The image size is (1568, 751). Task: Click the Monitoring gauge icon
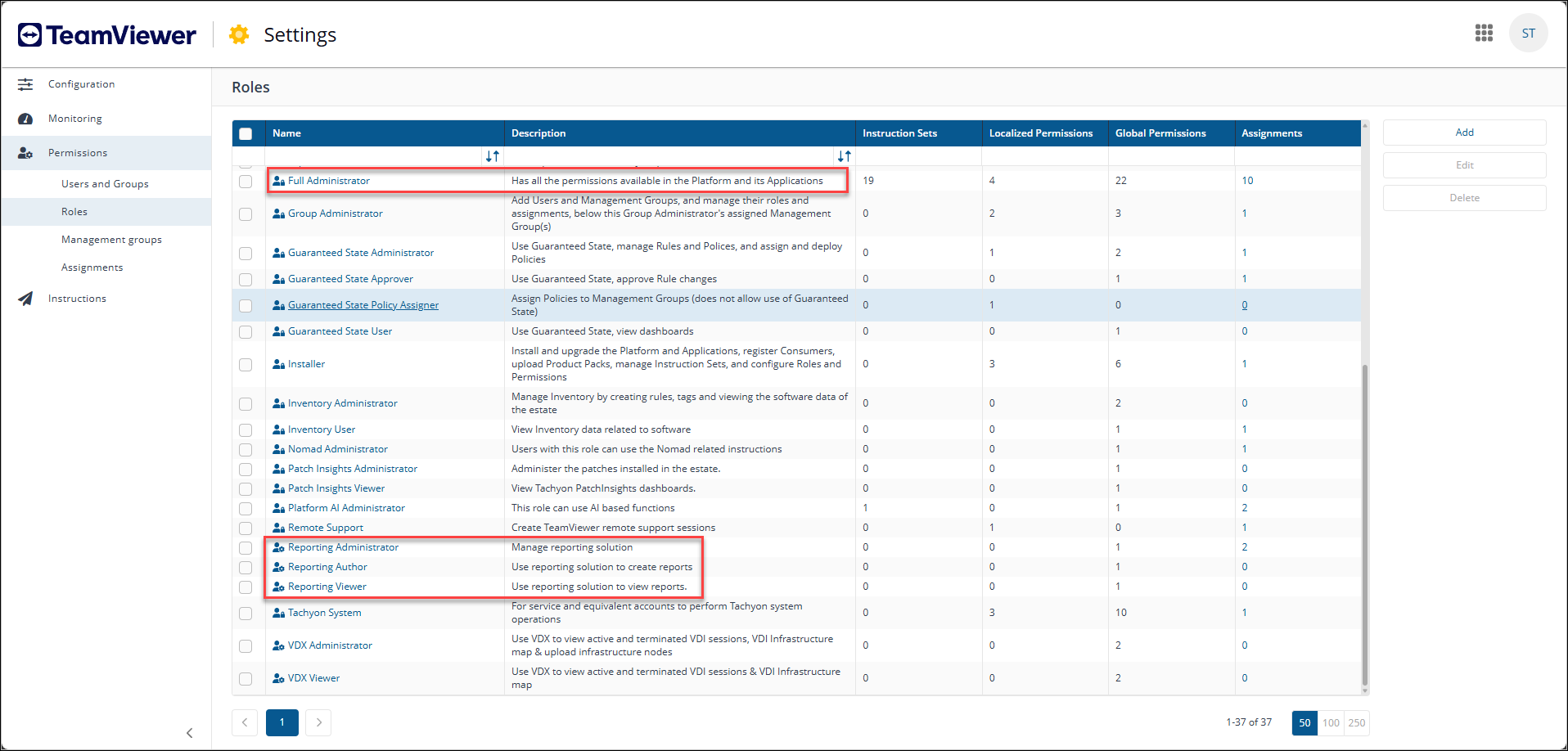(25, 119)
